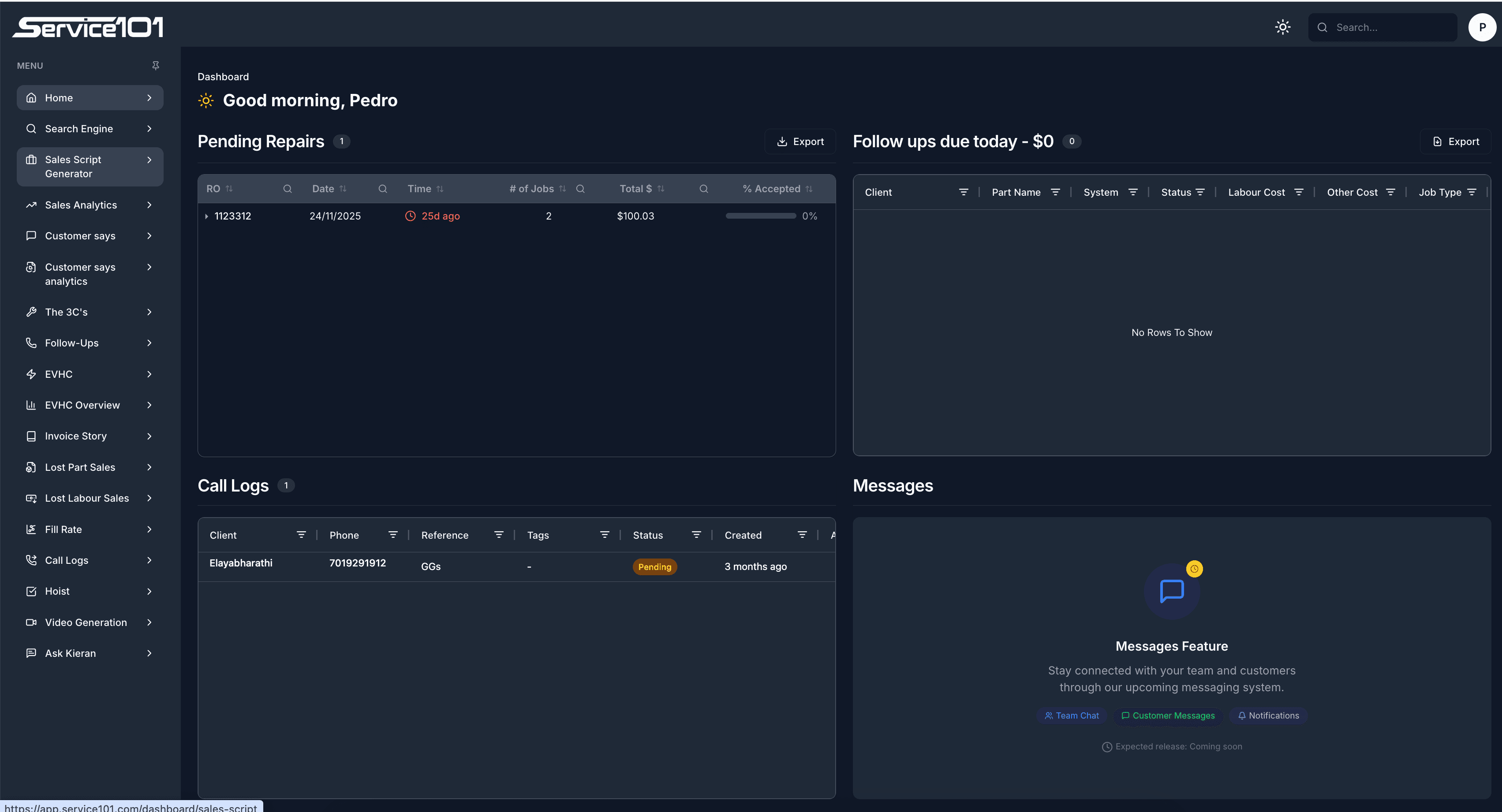Image resolution: width=1502 pixels, height=812 pixels.
Task: Open the EVHC lightning bolt icon
Action: point(31,374)
